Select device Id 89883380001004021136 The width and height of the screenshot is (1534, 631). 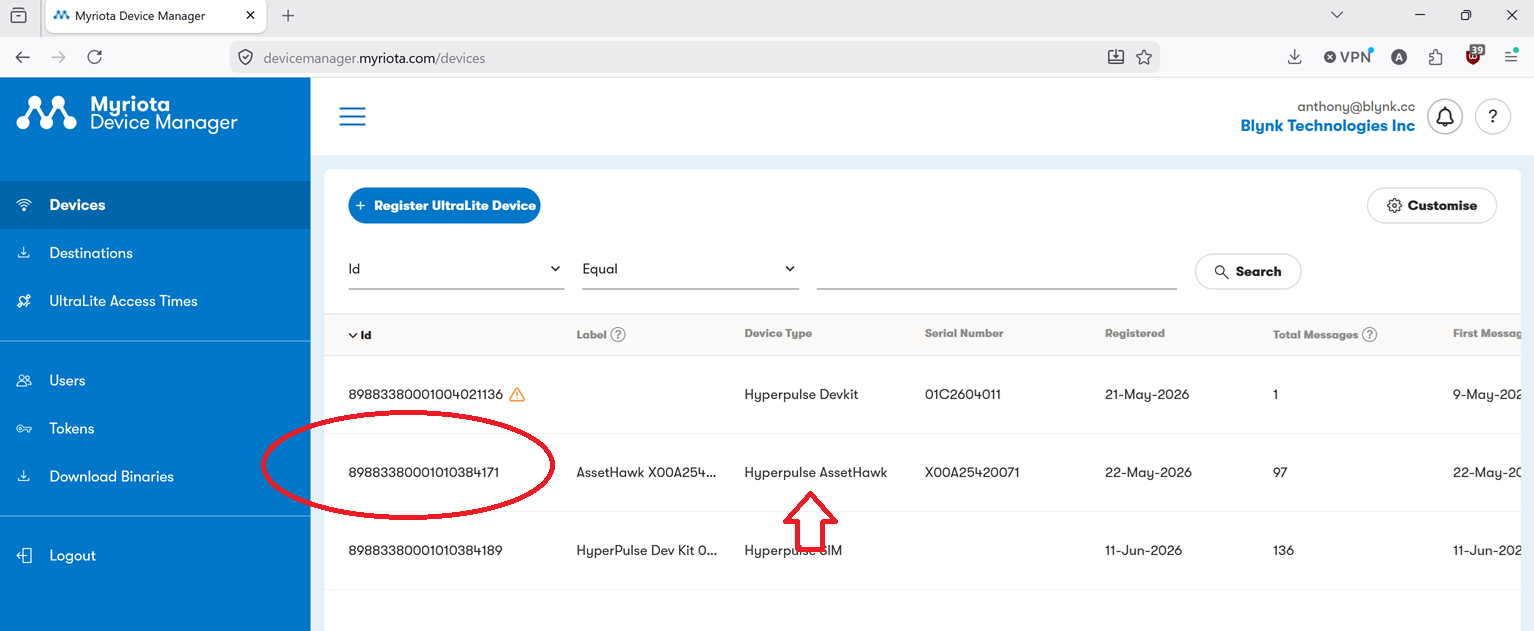click(425, 394)
